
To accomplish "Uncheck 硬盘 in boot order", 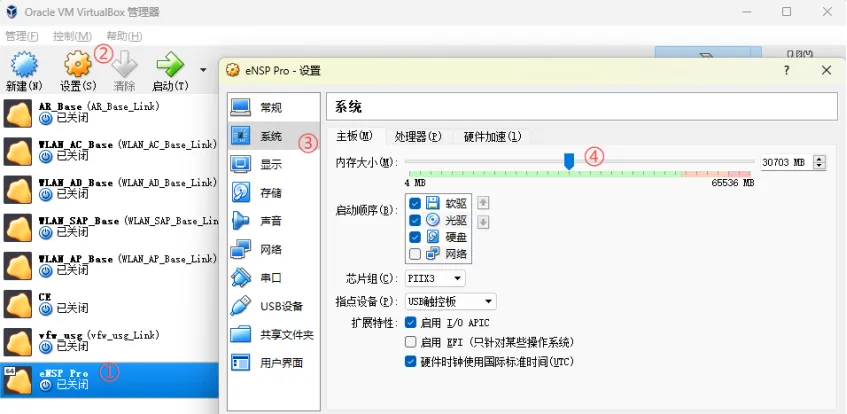I will (x=415, y=237).
